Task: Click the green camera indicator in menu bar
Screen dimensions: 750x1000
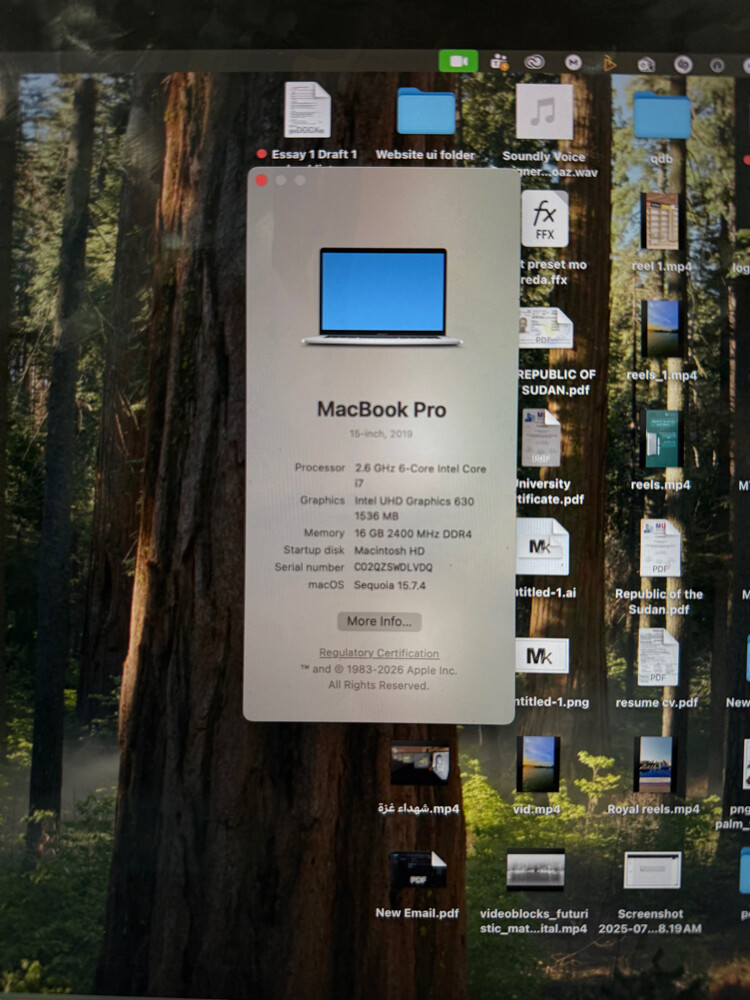Action: click(458, 61)
